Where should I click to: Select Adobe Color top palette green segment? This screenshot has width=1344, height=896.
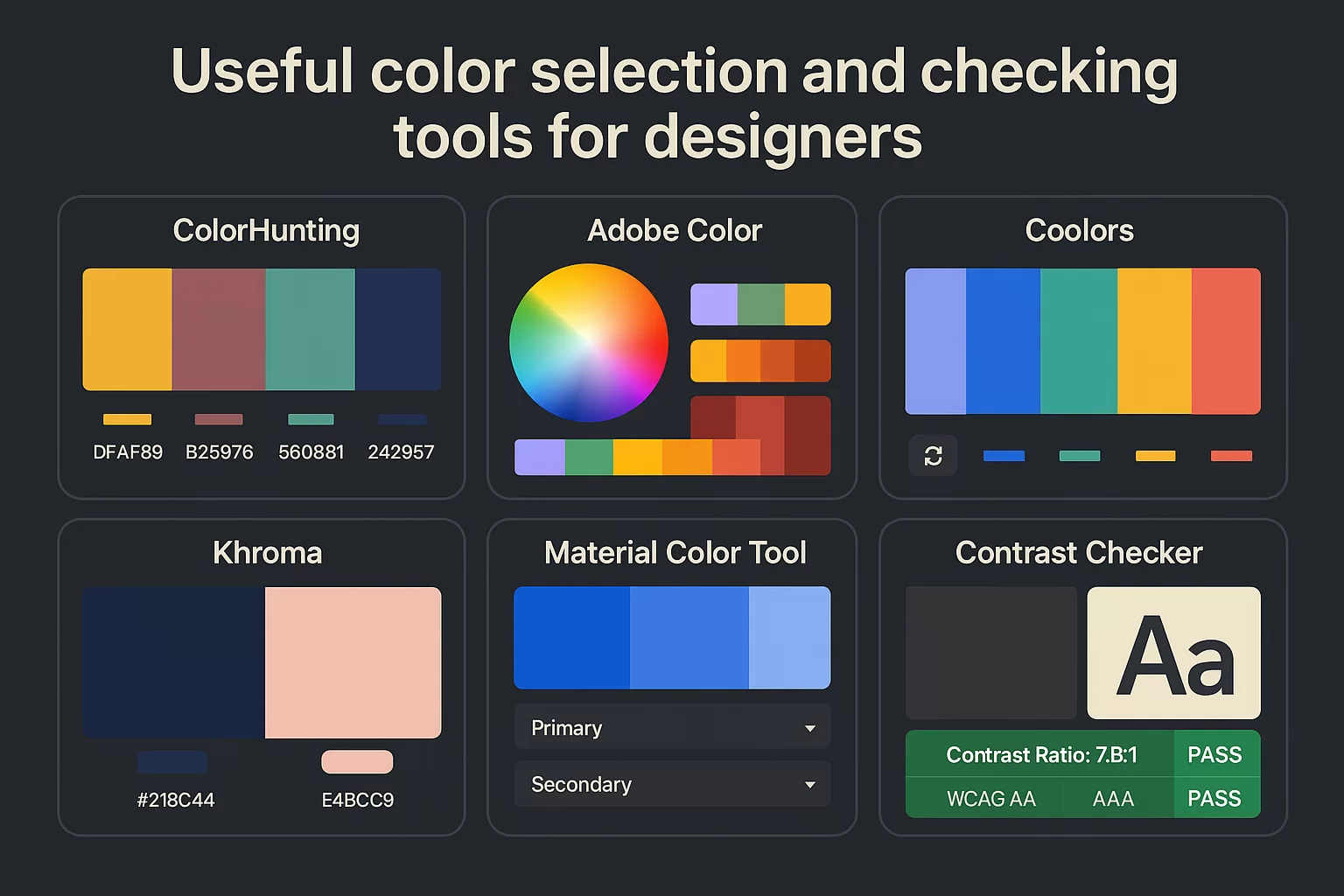point(761,304)
